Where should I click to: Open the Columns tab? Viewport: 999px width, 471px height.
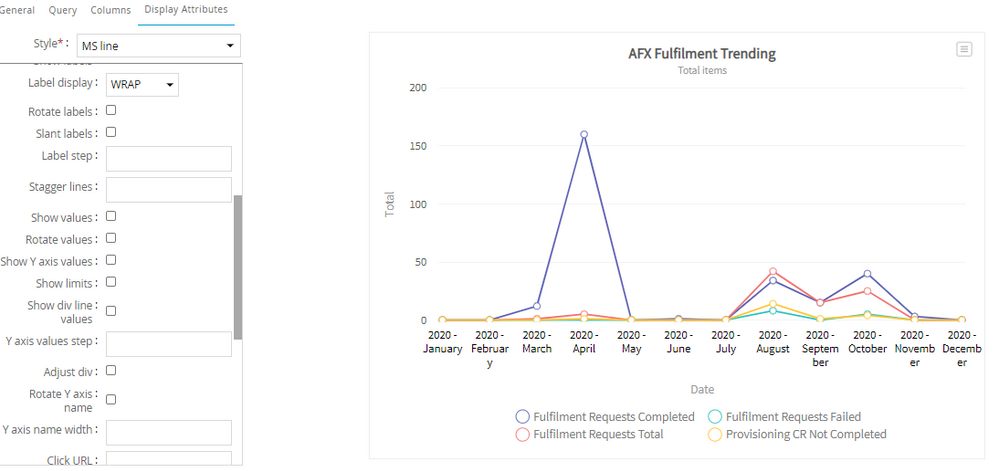point(110,10)
